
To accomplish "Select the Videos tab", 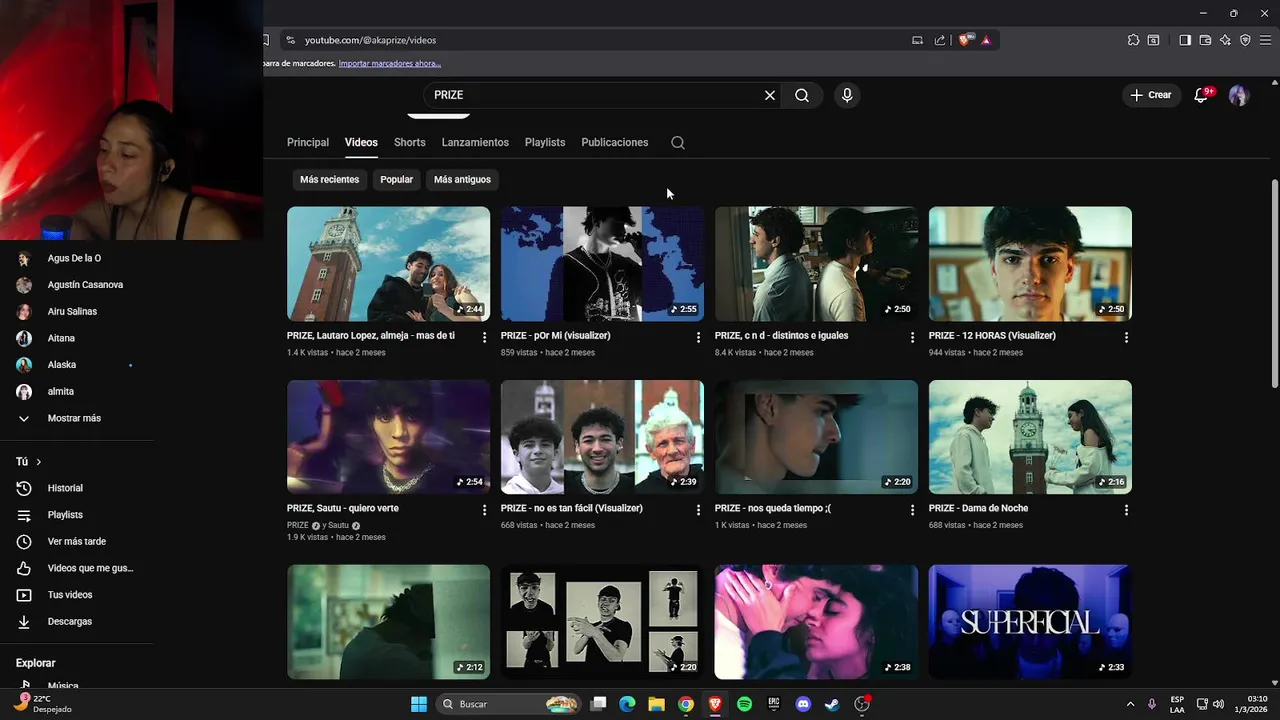I will coord(361,142).
